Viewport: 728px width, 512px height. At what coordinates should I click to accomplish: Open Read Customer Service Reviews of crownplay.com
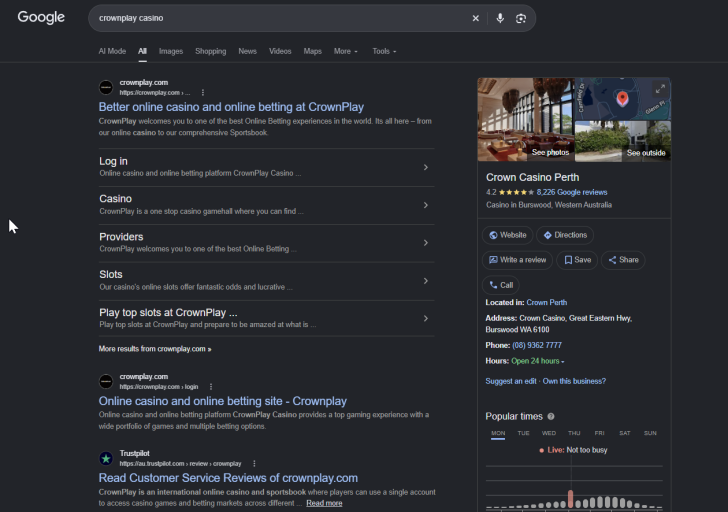228,478
